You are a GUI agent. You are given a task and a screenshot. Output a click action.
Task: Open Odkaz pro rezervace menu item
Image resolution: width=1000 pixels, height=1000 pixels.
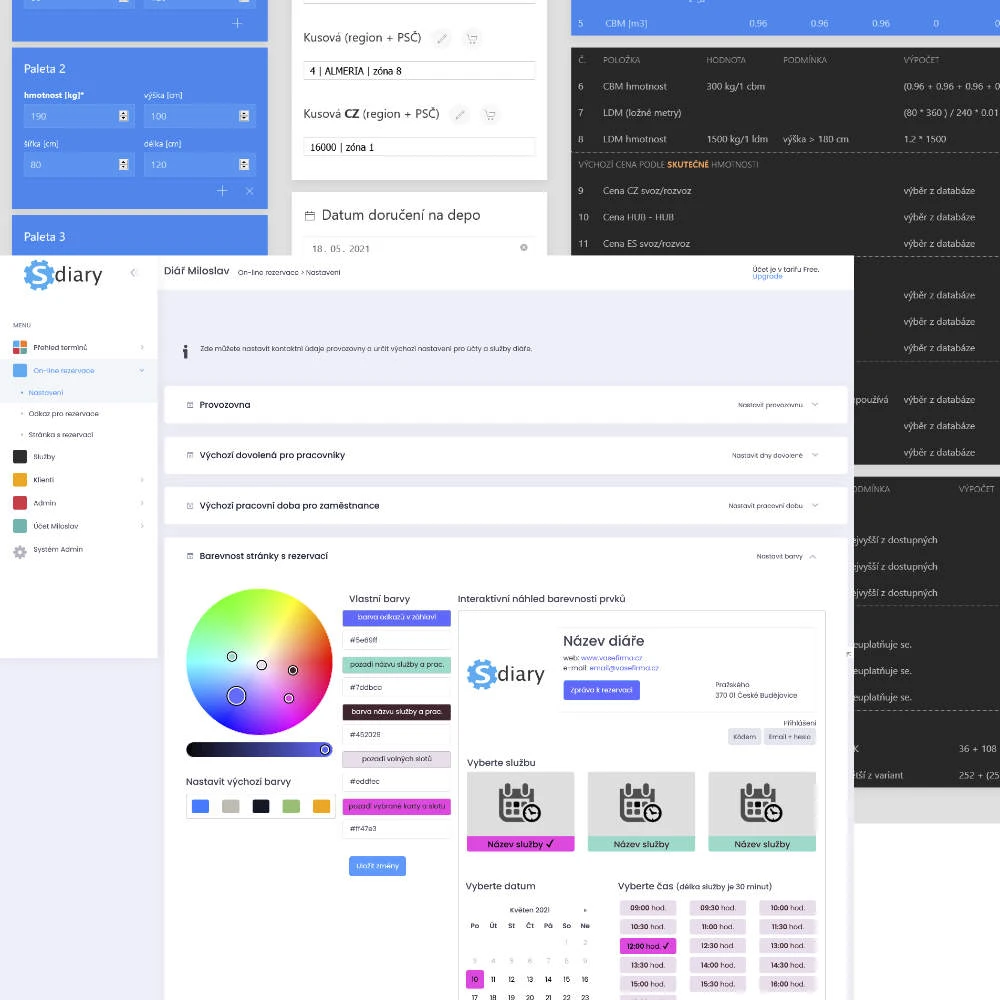click(x=65, y=413)
